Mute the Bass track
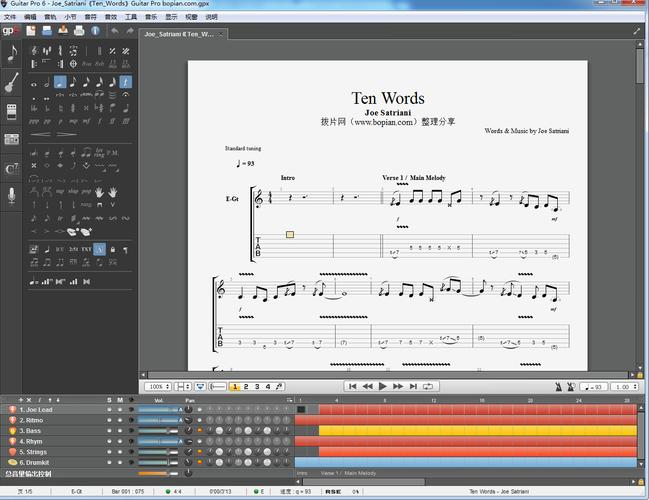Image resolution: width=649 pixels, height=500 pixels. [120, 431]
